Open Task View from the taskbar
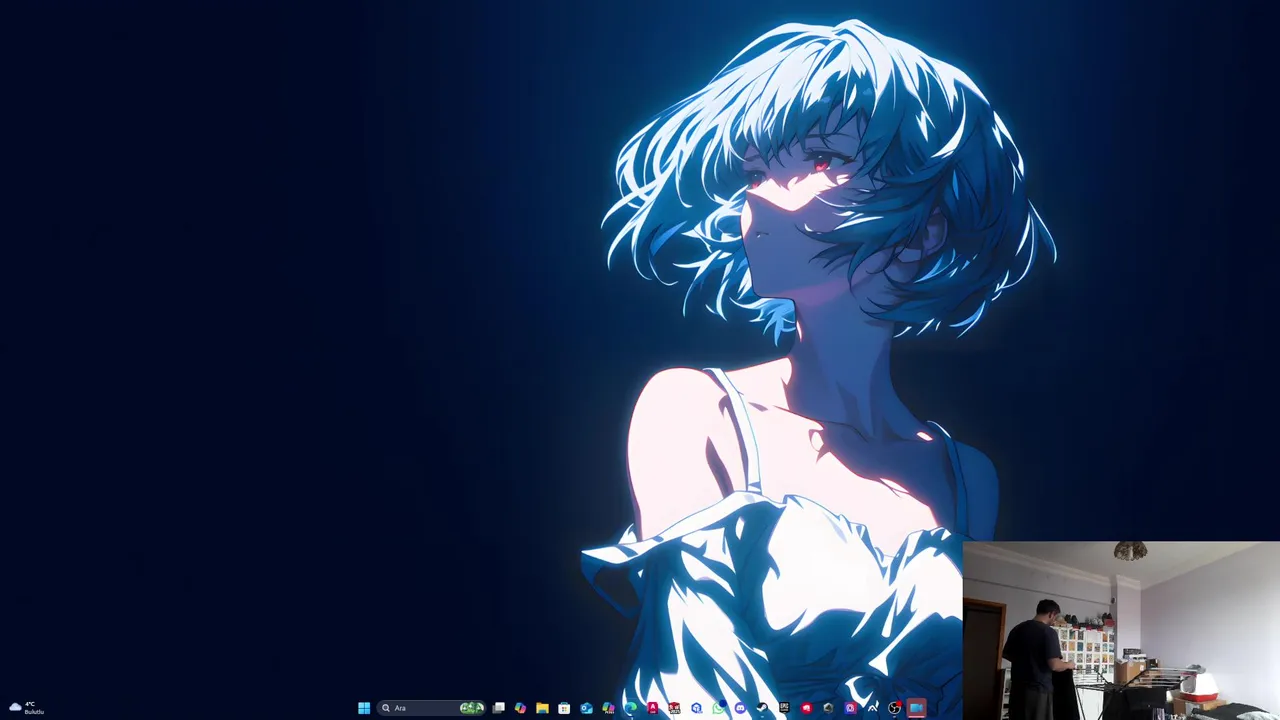Image resolution: width=1280 pixels, height=720 pixels. pos(498,708)
